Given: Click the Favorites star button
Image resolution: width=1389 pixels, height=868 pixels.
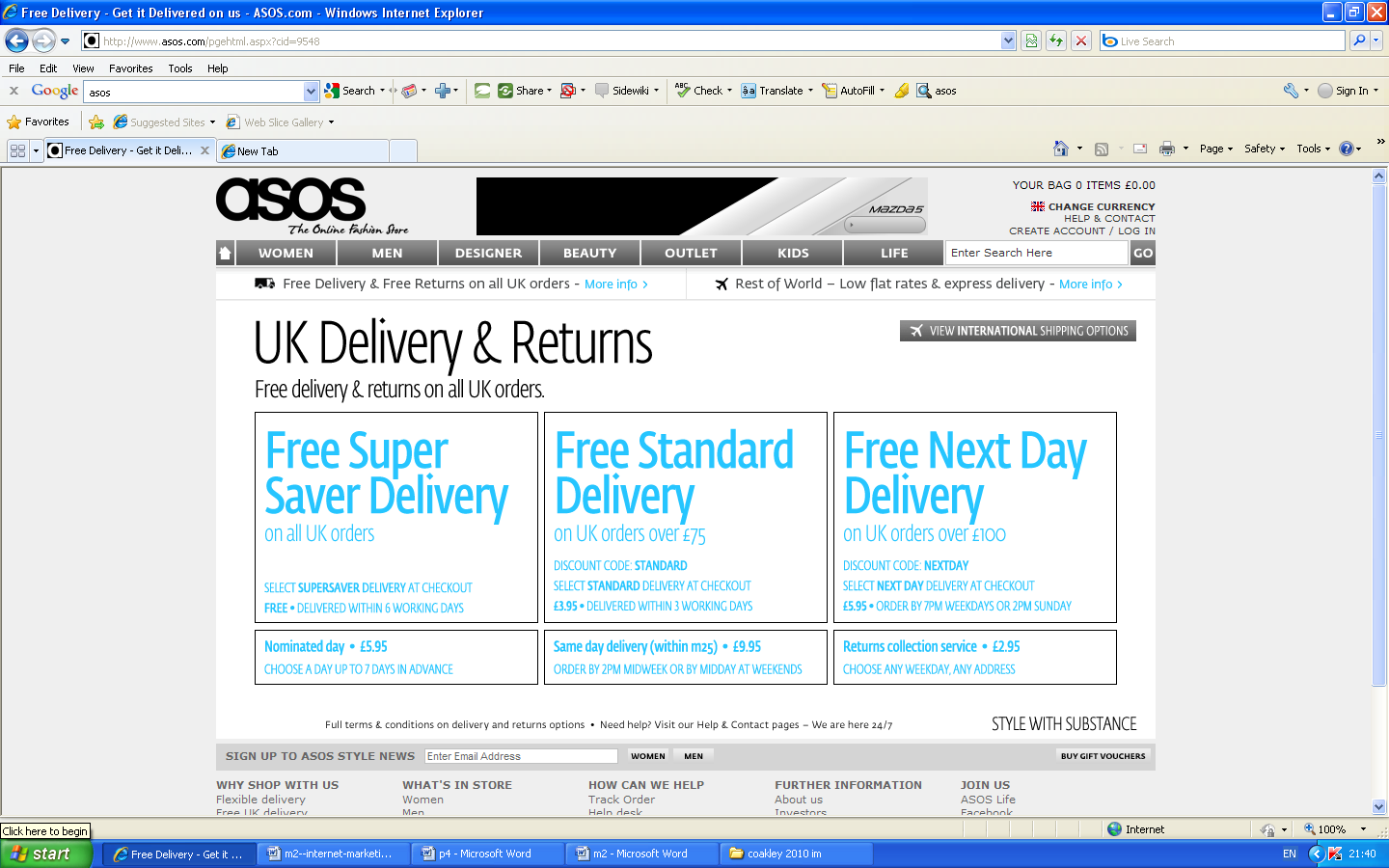Looking at the screenshot, I should point(39,122).
